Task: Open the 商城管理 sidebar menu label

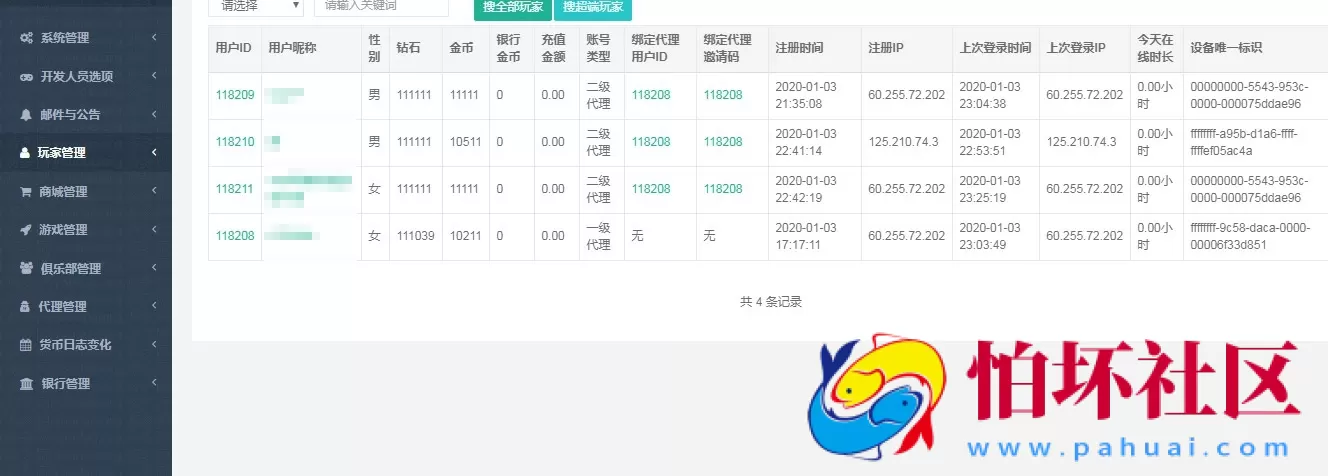Action: (x=64, y=192)
